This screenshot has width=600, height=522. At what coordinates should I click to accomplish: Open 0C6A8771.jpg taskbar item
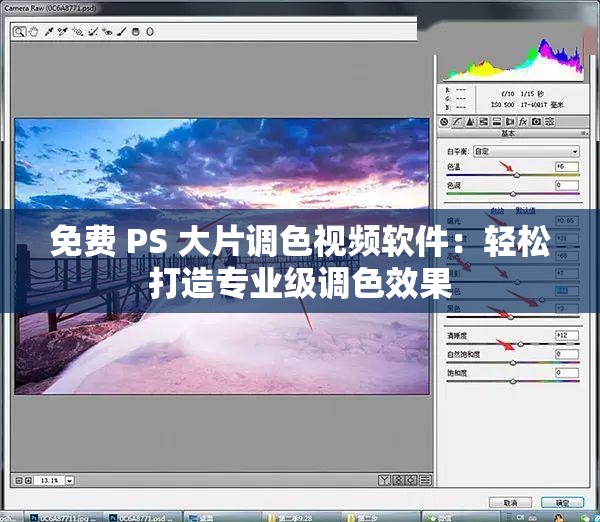(x=63, y=518)
